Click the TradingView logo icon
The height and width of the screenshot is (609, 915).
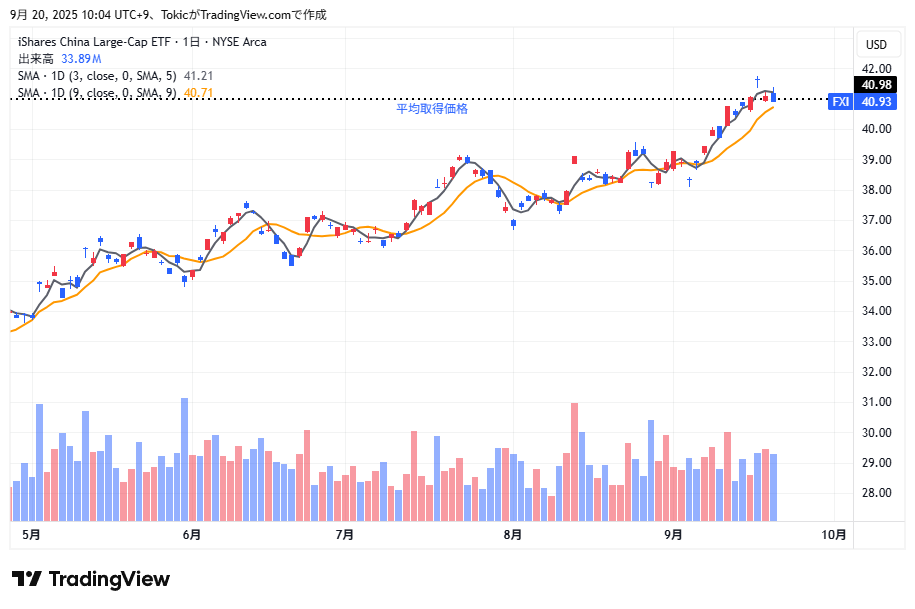[x=27, y=579]
